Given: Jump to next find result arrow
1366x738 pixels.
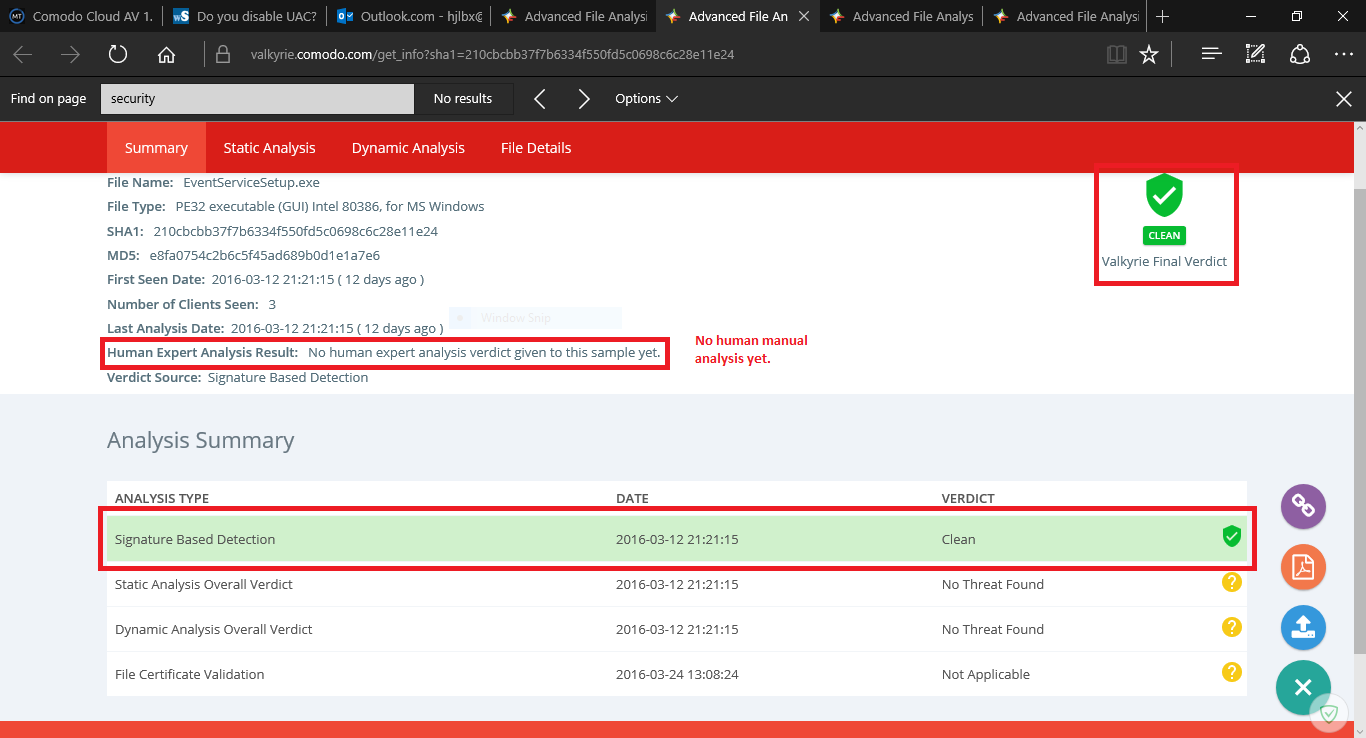Looking at the screenshot, I should tap(584, 99).
